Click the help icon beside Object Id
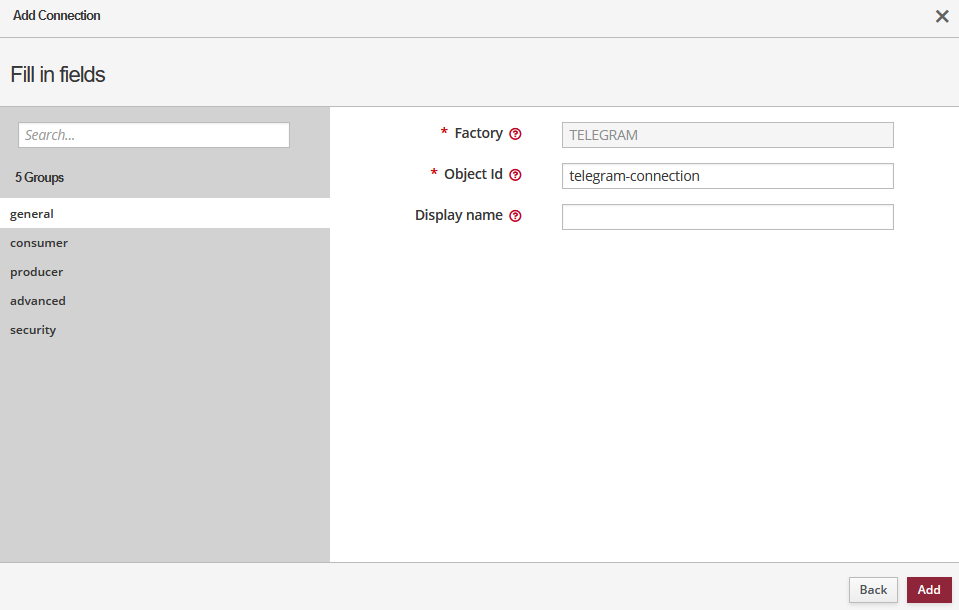Viewport: 959px width, 610px height. (516, 175)
